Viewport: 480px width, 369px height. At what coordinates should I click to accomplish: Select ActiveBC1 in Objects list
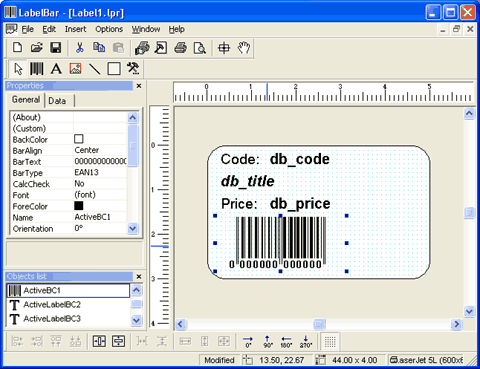[x=68, y=290]
